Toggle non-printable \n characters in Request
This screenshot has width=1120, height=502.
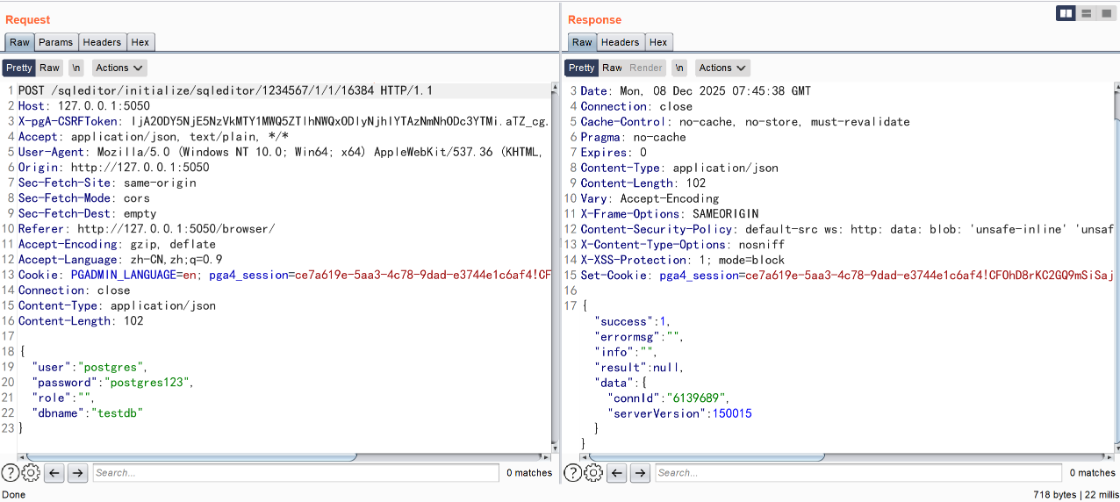77,68
